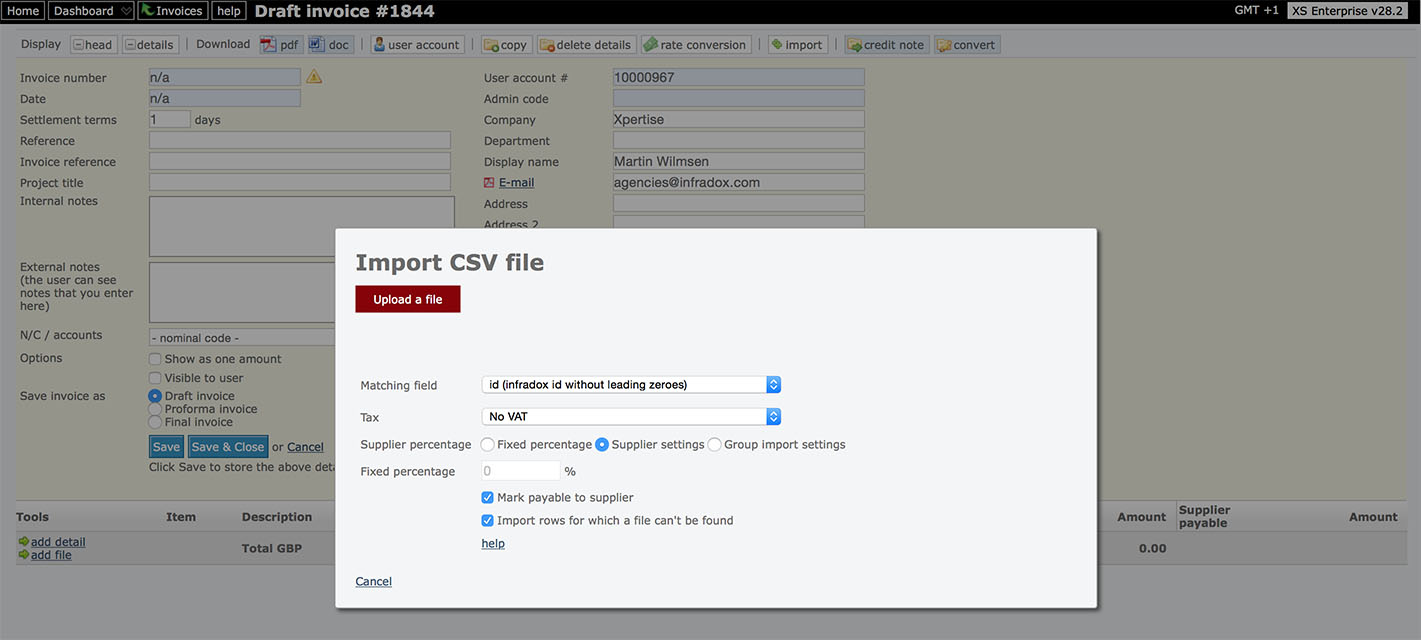Click the Fixed percentage input field
This screenshot has width=1421, height=640.
(x=520, y=471)
